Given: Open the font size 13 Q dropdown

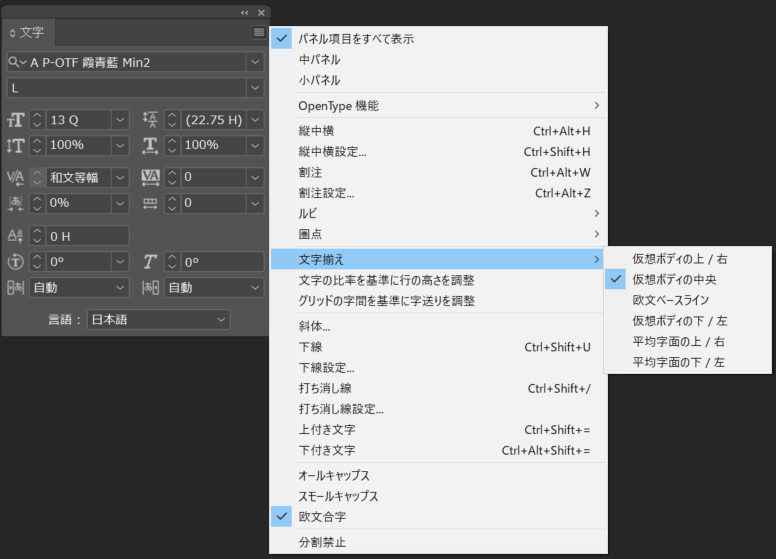Looking at the screenshot, I should coord(120,120).
